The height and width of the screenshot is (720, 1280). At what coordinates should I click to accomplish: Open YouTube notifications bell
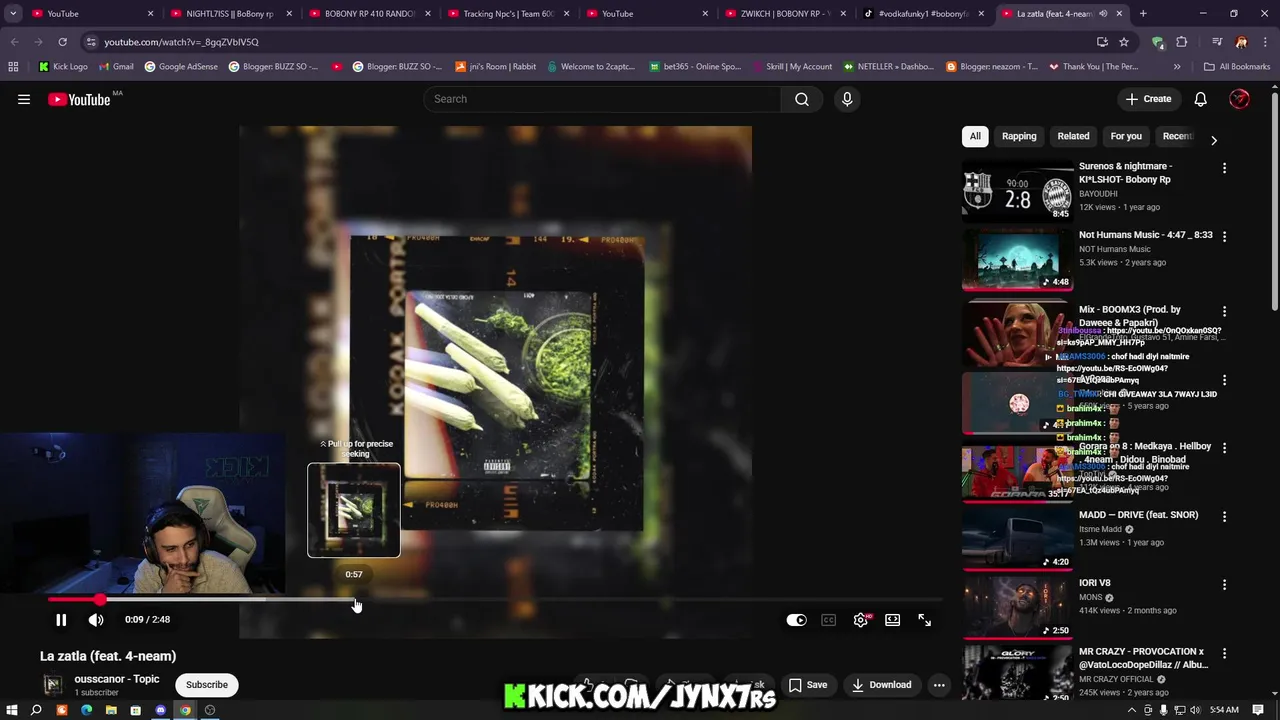[x=1200, y=99]
